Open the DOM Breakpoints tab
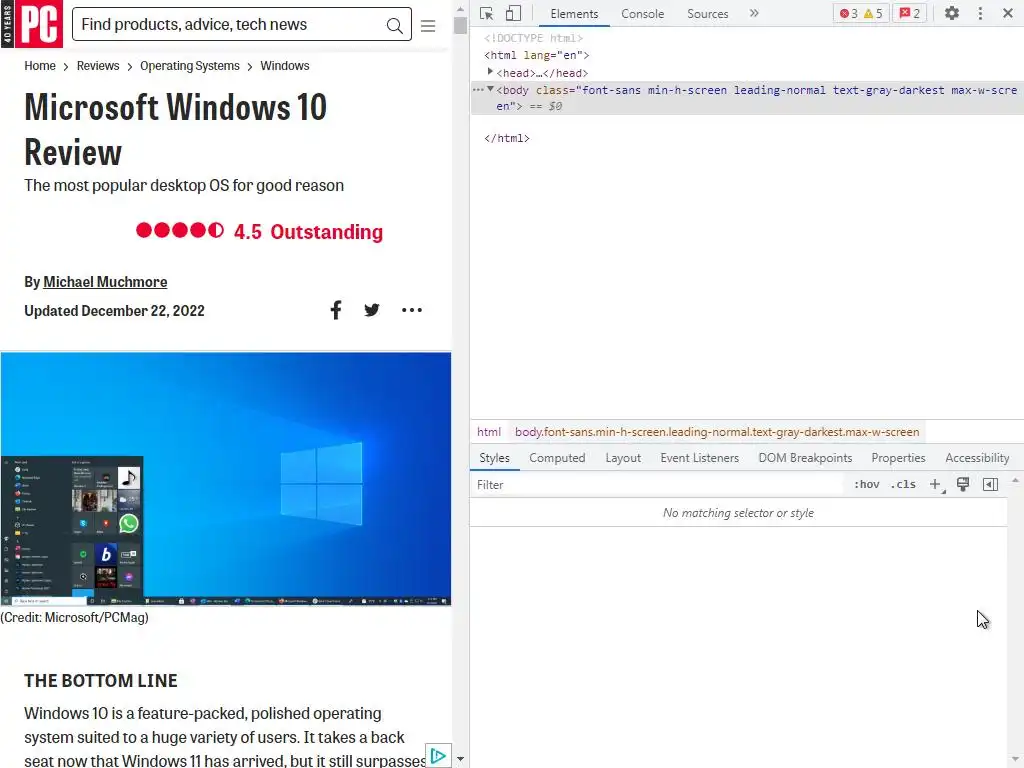 [x=805, y=458]
